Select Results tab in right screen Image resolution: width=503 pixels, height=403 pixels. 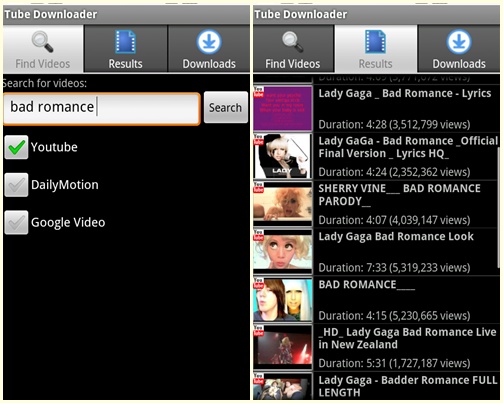[x=376, y=49]
